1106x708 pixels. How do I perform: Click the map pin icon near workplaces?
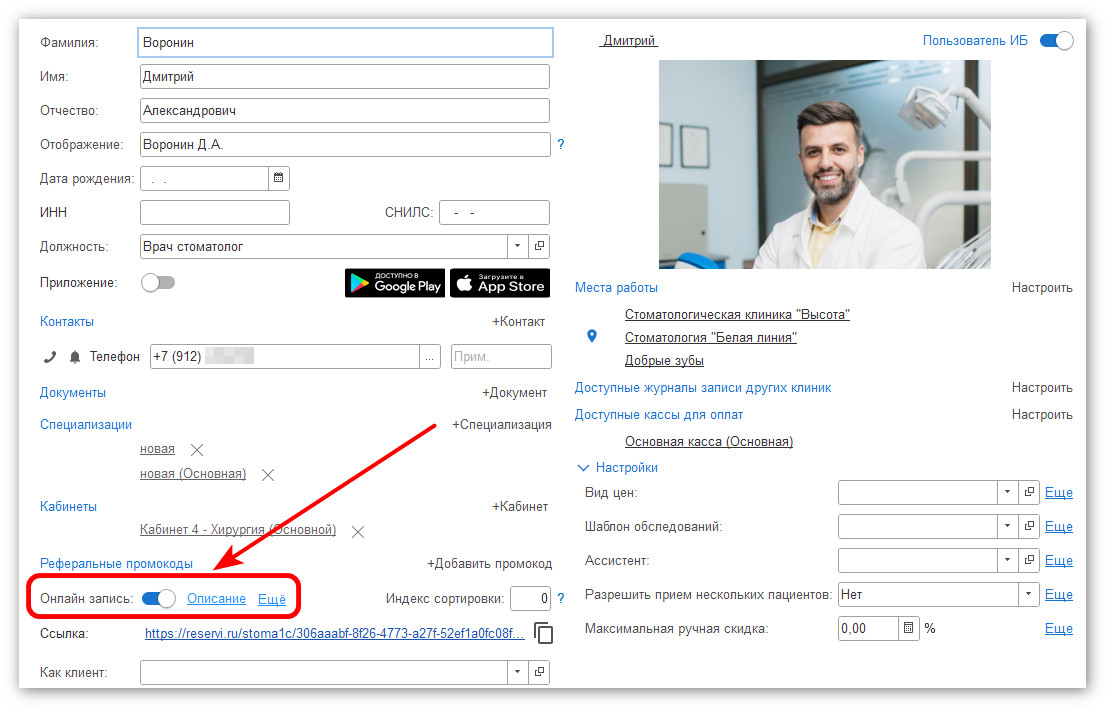coord(592,337)
